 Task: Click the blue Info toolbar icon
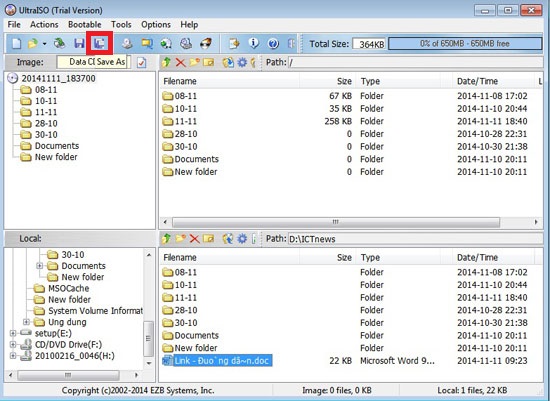pos(254,44)
